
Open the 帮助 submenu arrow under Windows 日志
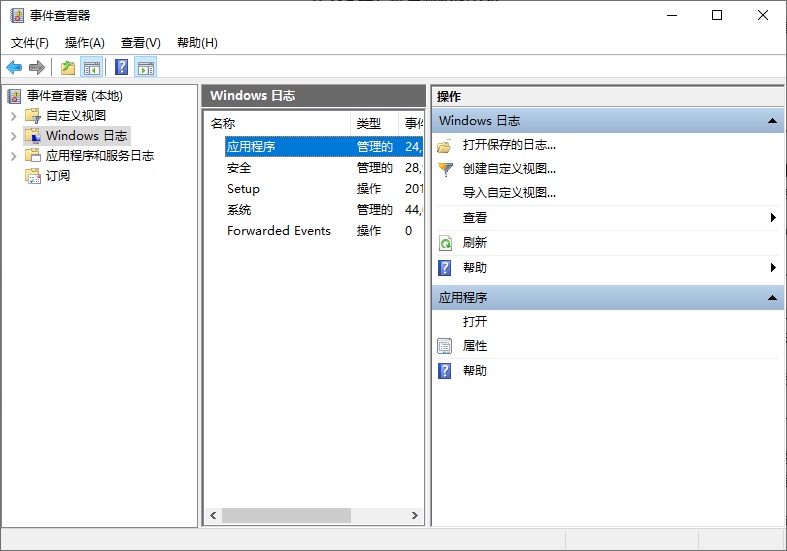773,267
